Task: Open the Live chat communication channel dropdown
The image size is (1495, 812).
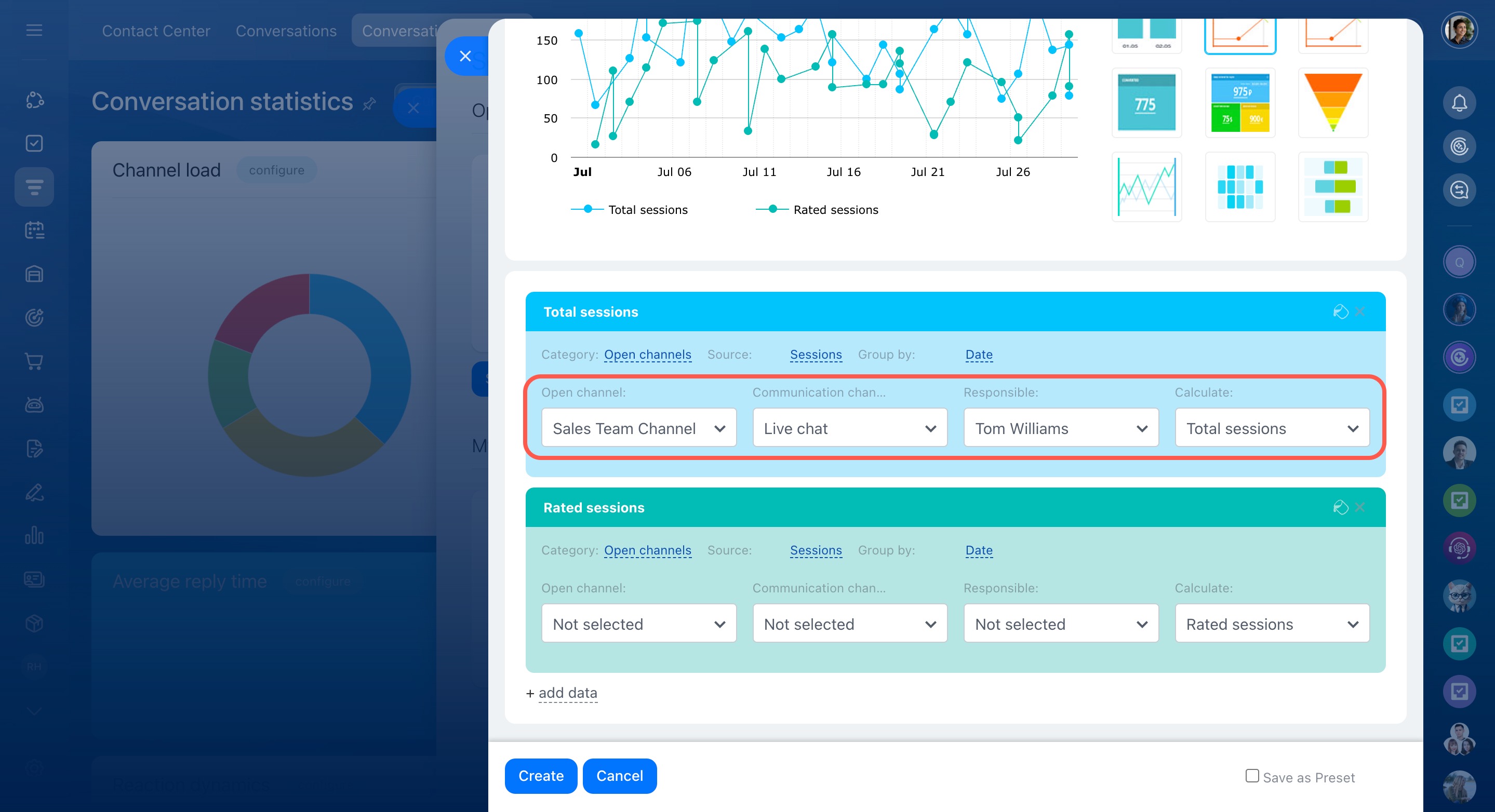Action: click(x=849, y=429)
